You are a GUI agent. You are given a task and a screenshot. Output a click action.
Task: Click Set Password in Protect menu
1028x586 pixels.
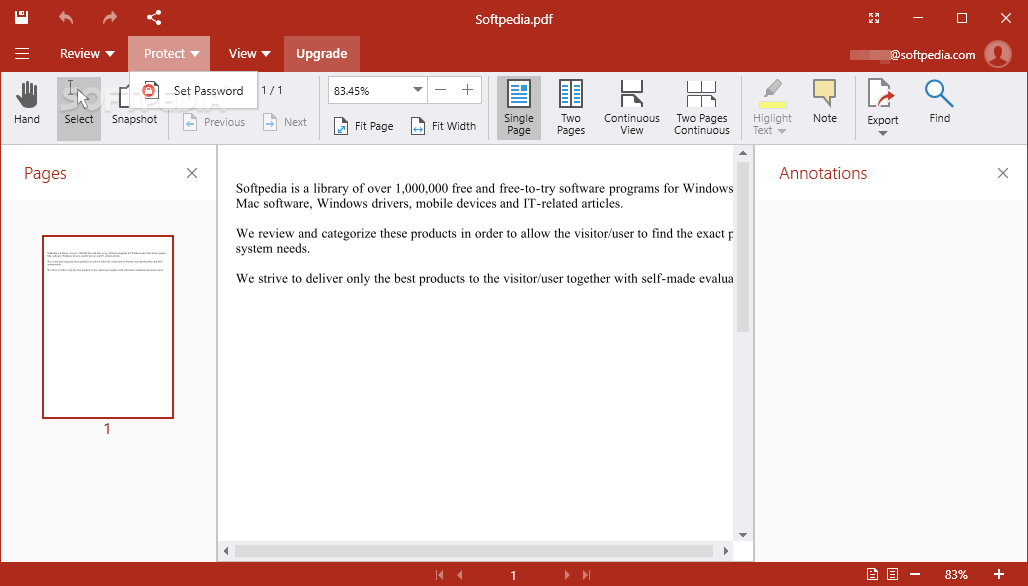click(193, 90)
